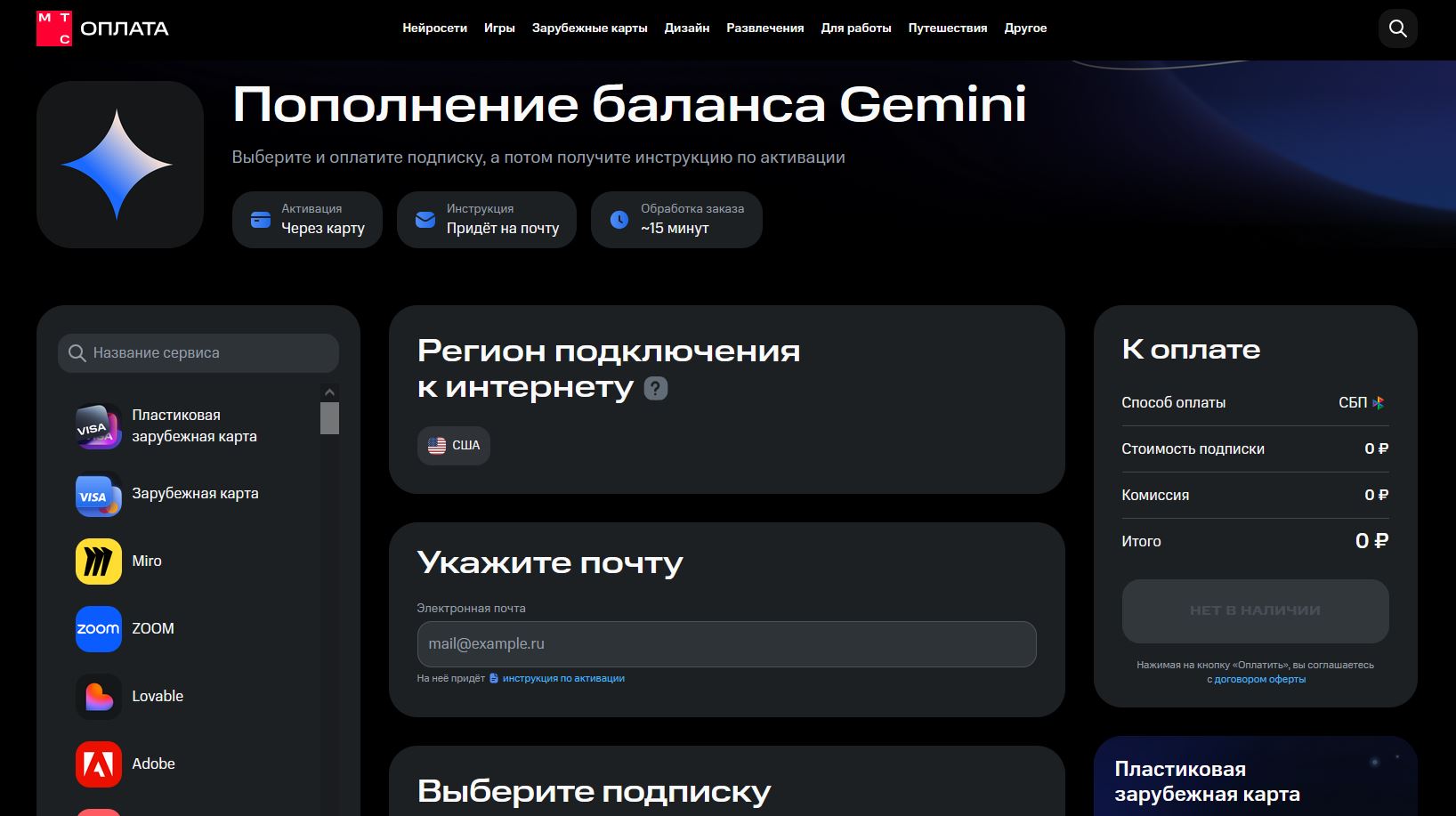This screenshot has width=1456, height=816.
Task: Open the Нейросети menu item
Action: coord(434,28)
